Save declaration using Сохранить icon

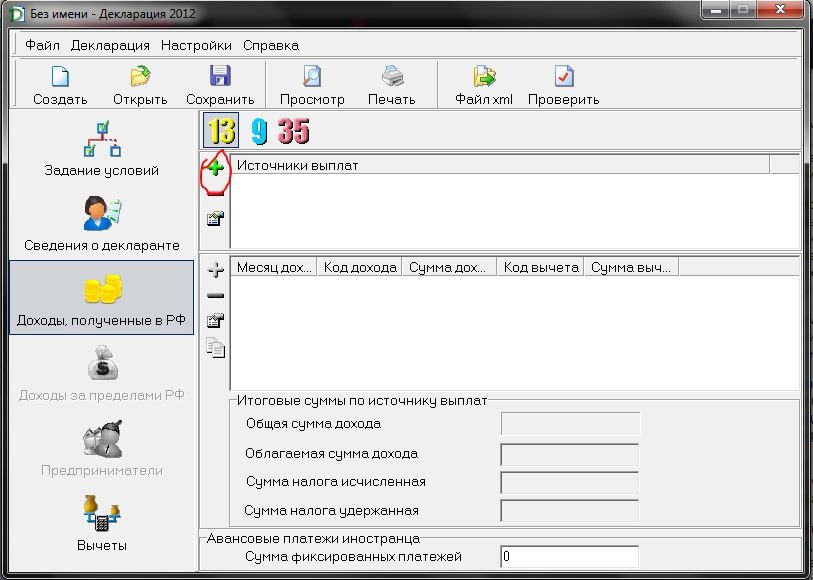220,85
